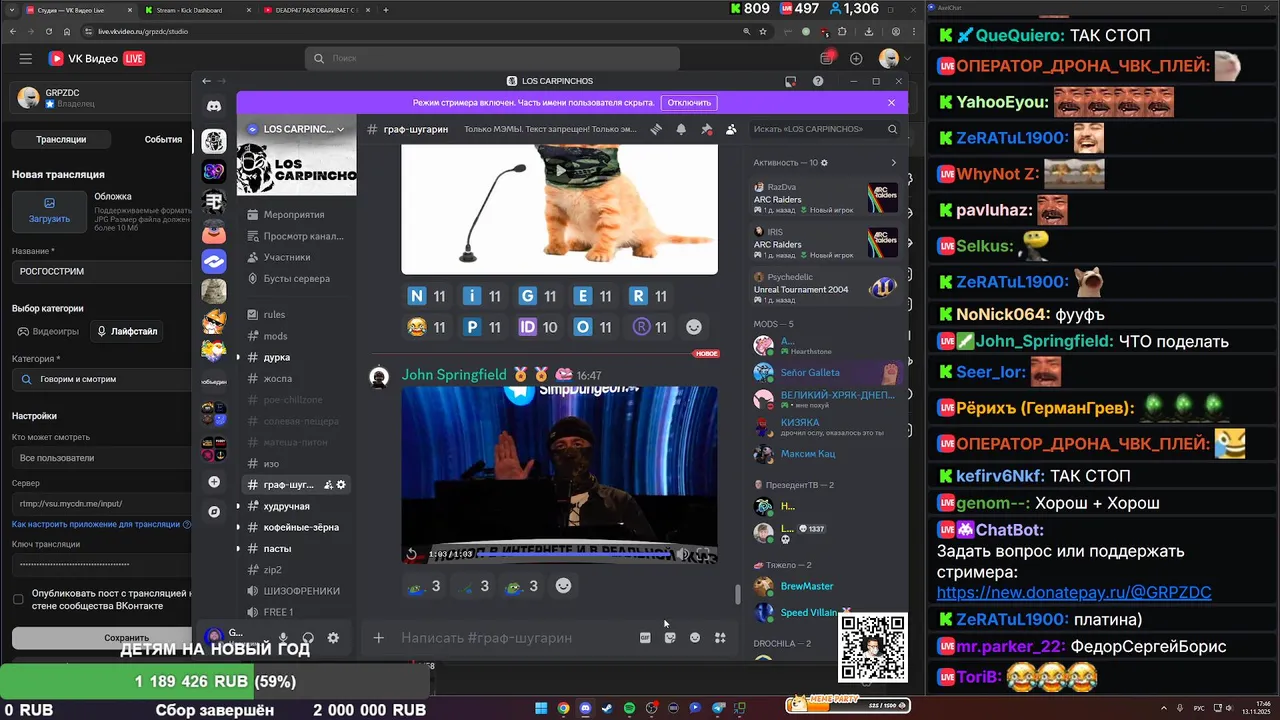The width and height of the screenshot is (1280, 720).
Task: Open notification settings bell in Discord
Action: click(681, 129)
